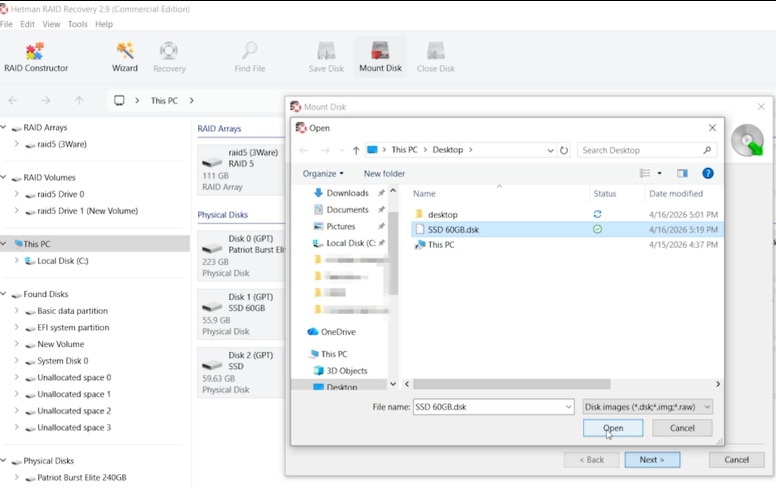Click the Recovery toolbar icon
The width and height of the screenshot is (776, 488).
tap(169, 57)
